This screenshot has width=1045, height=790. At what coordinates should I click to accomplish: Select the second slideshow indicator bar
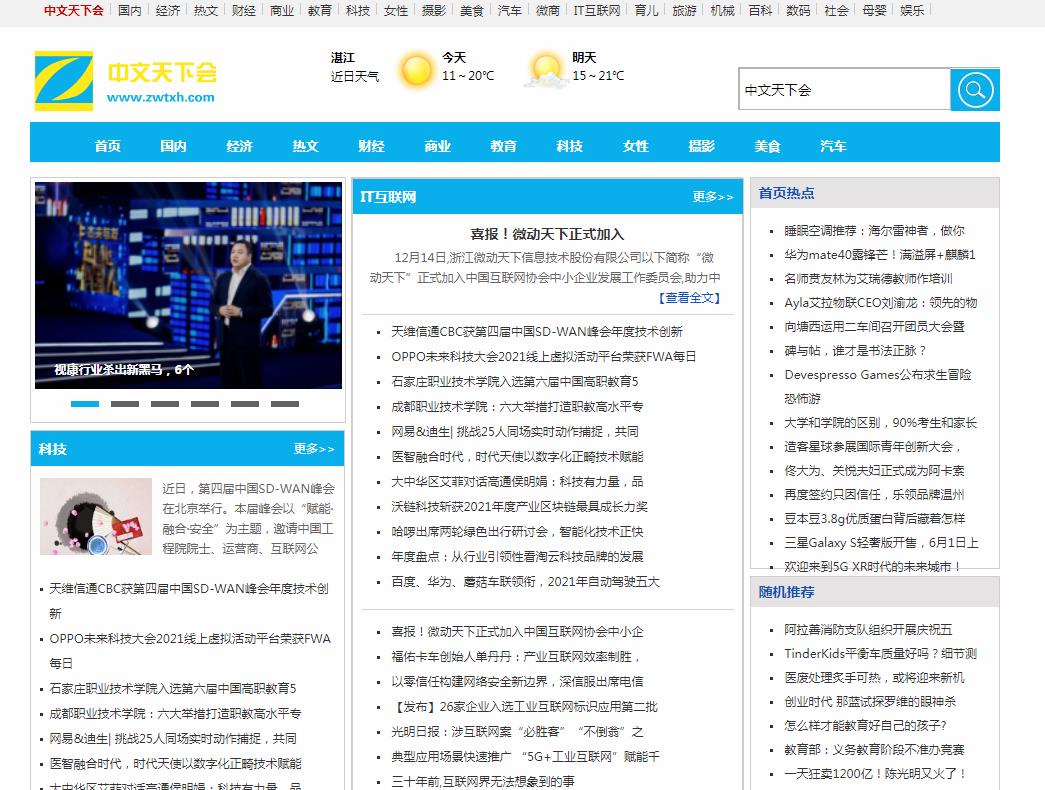pyautogui.click(x=125, y=404)
